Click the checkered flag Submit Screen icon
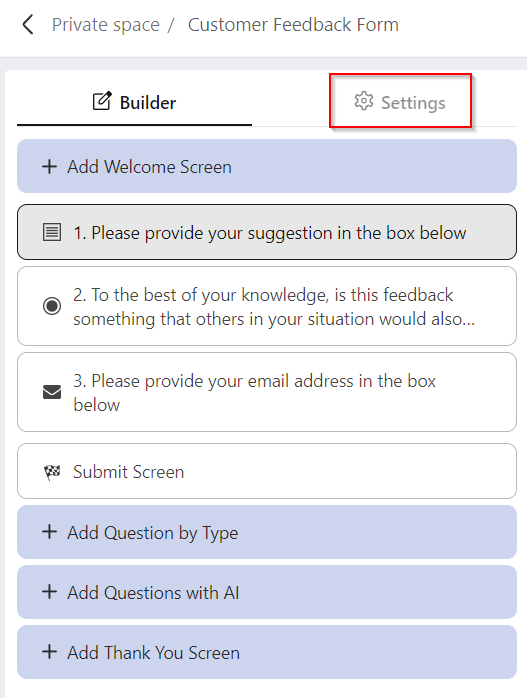This screenshot has height=698, width=527. click(x=52, y=472)
